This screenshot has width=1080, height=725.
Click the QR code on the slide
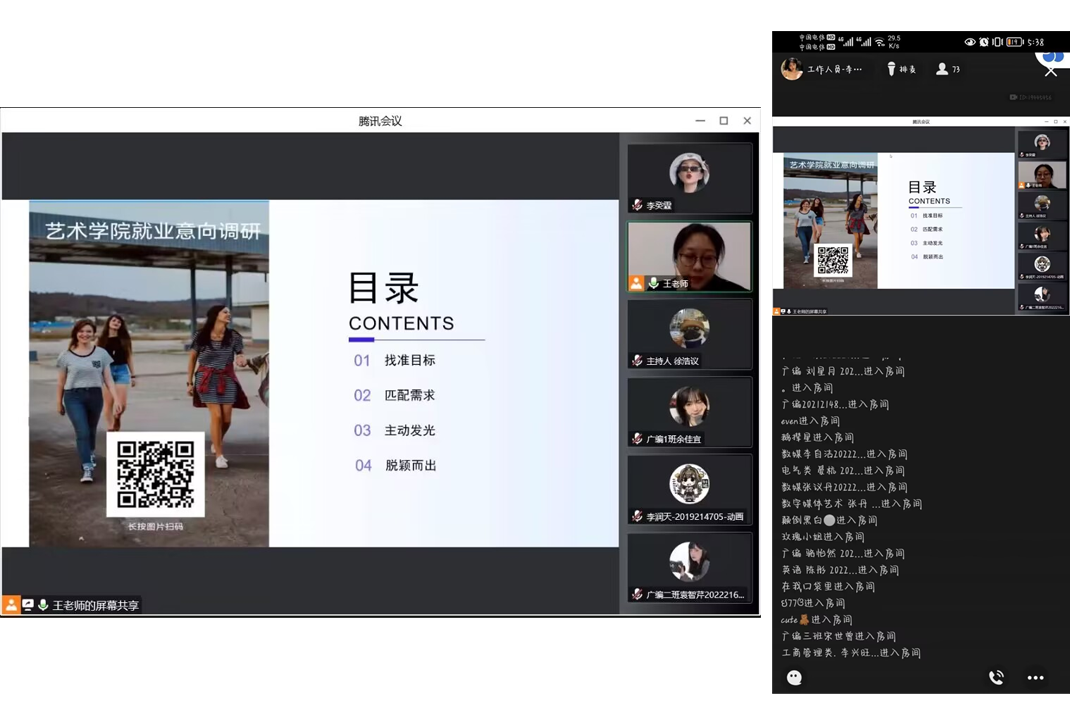coord(155,474)
